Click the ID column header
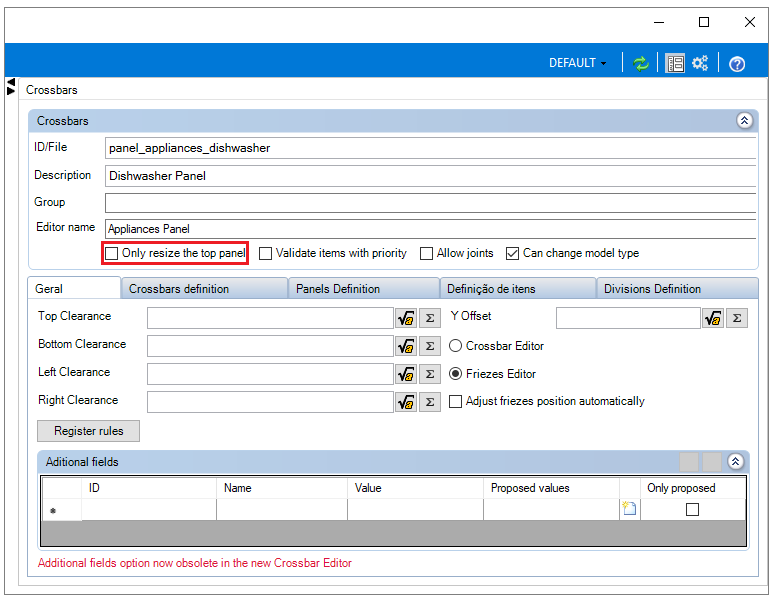The height and width of the screenshot is (602, 776). [x=149, y=488]
